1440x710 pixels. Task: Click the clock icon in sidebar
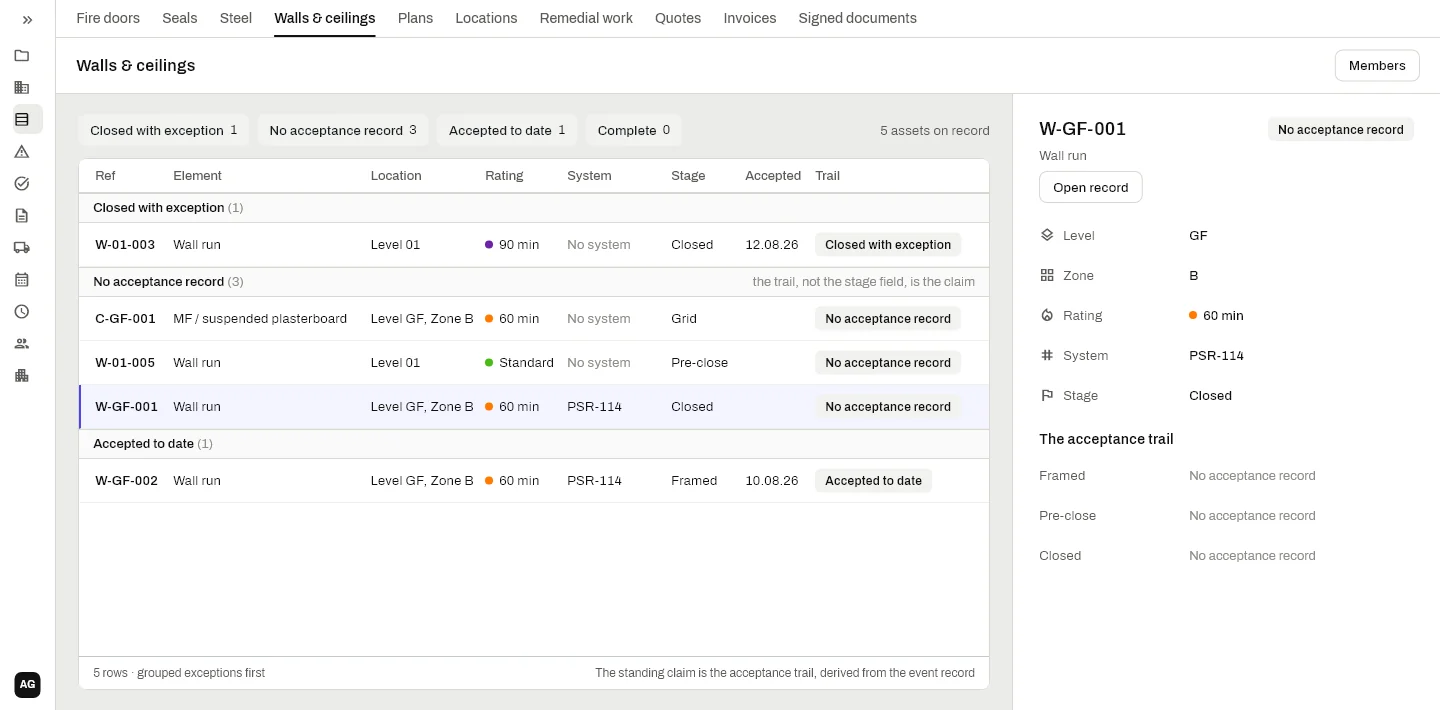click(22, 312)
